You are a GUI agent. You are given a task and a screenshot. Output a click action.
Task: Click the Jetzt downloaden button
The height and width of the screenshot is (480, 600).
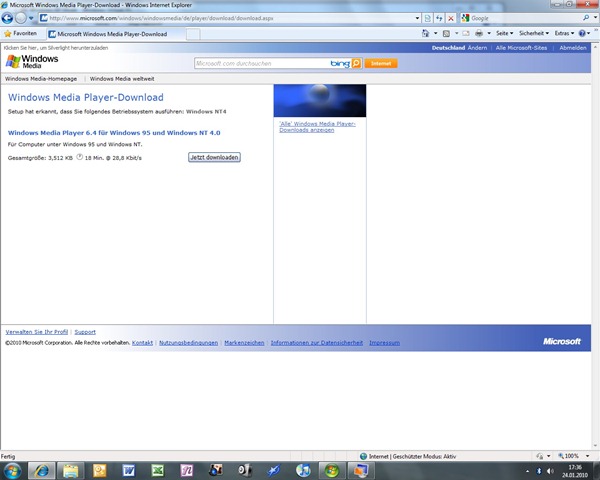coord(214,157)
